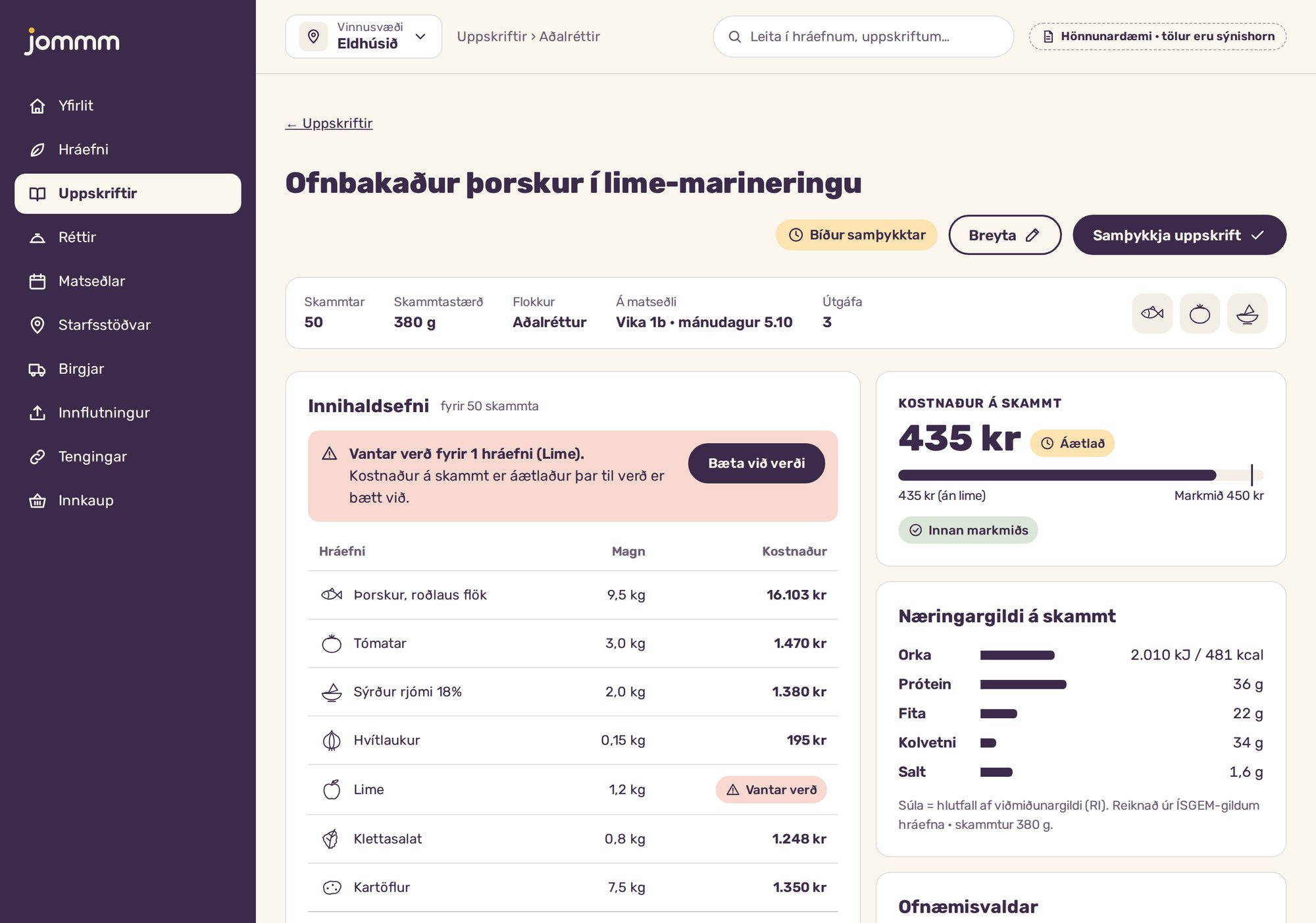Click the Tengingar link icon
1316x923 pixels.
click(38, 457)
